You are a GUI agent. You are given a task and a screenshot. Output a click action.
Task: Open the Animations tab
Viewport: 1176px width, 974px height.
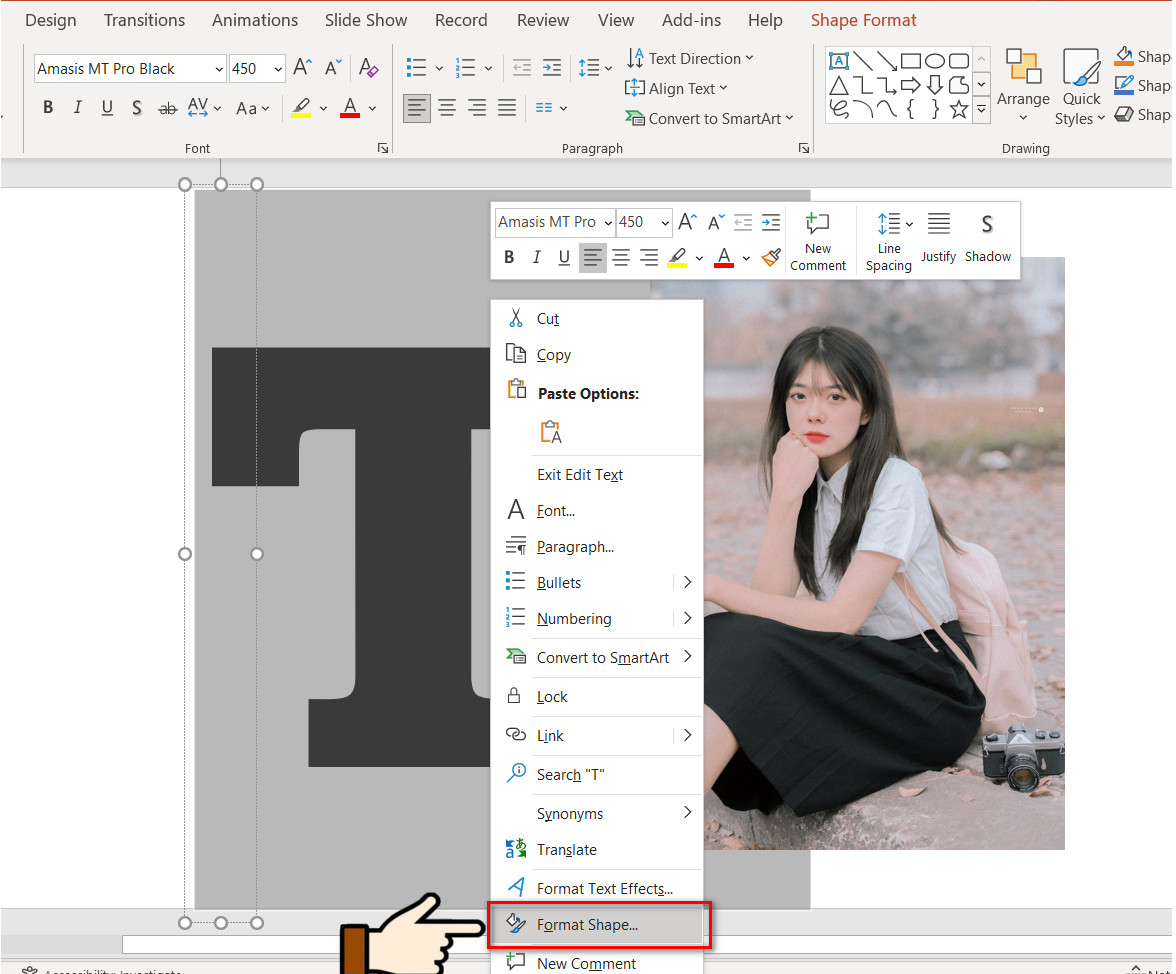254,20
